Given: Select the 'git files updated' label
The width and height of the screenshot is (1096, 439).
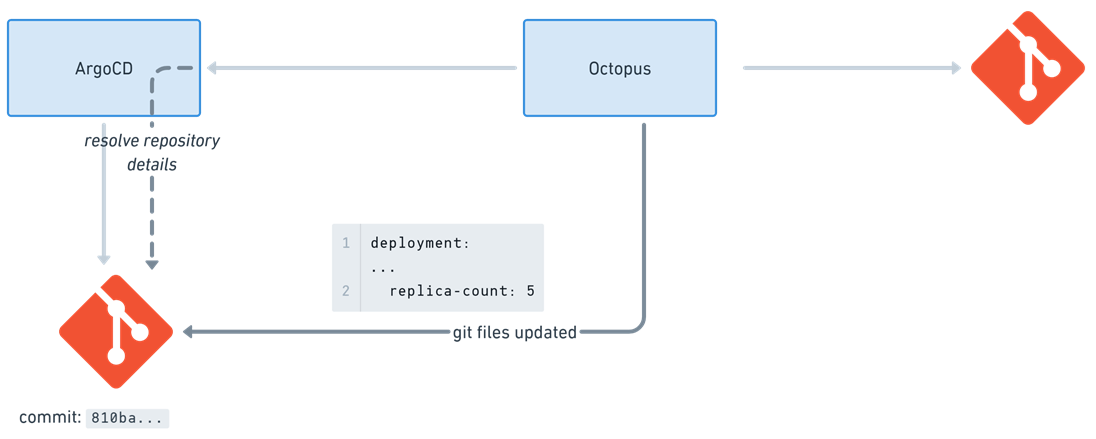Looking at the screenshot, I should pyautogui.click(x=514, y=333).
